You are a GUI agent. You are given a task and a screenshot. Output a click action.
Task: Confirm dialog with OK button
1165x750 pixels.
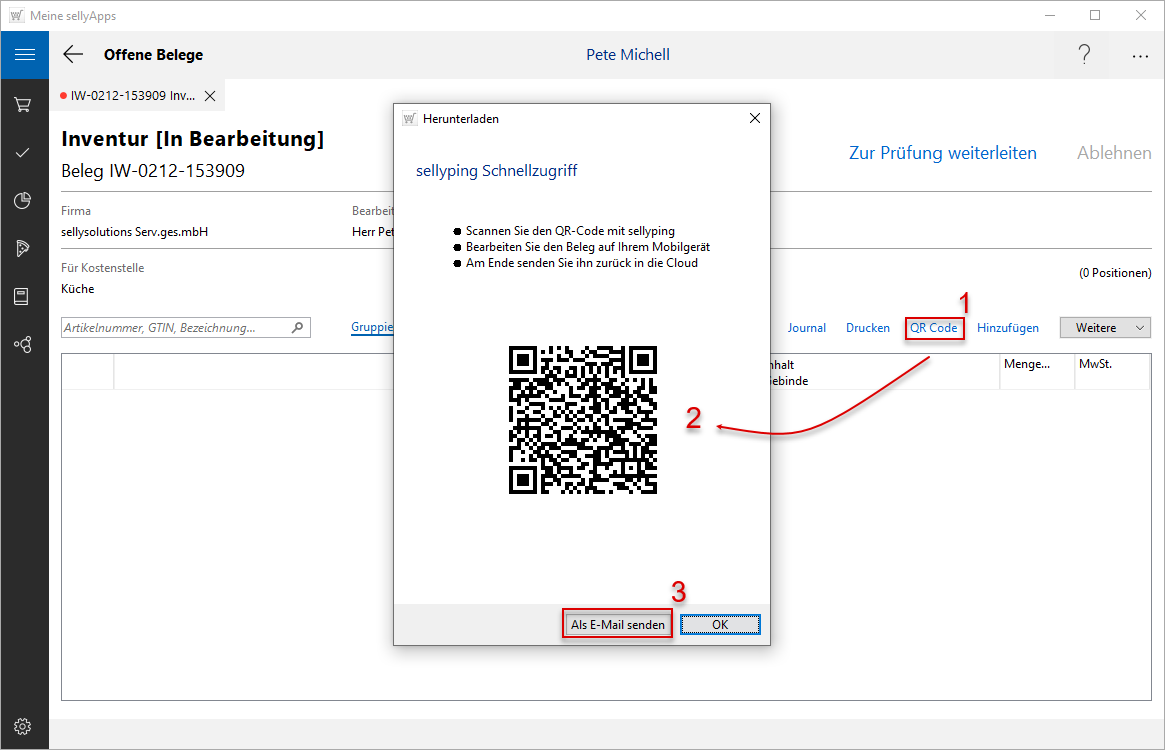[720, 624]
